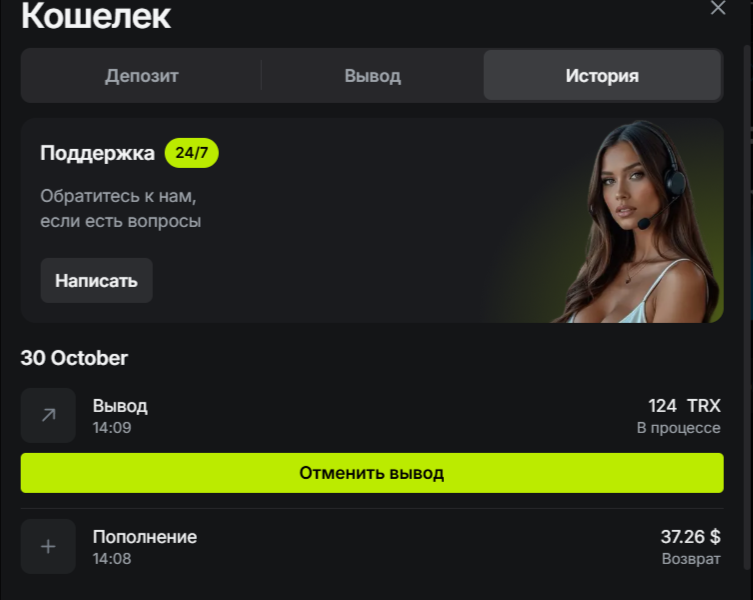Open the Пополнение 14:08 transaction entry

click(372, 547)
